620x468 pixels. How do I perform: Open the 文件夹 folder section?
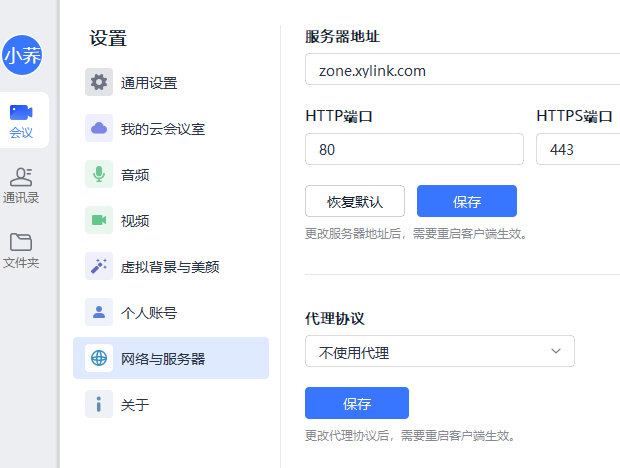(21, 250)
